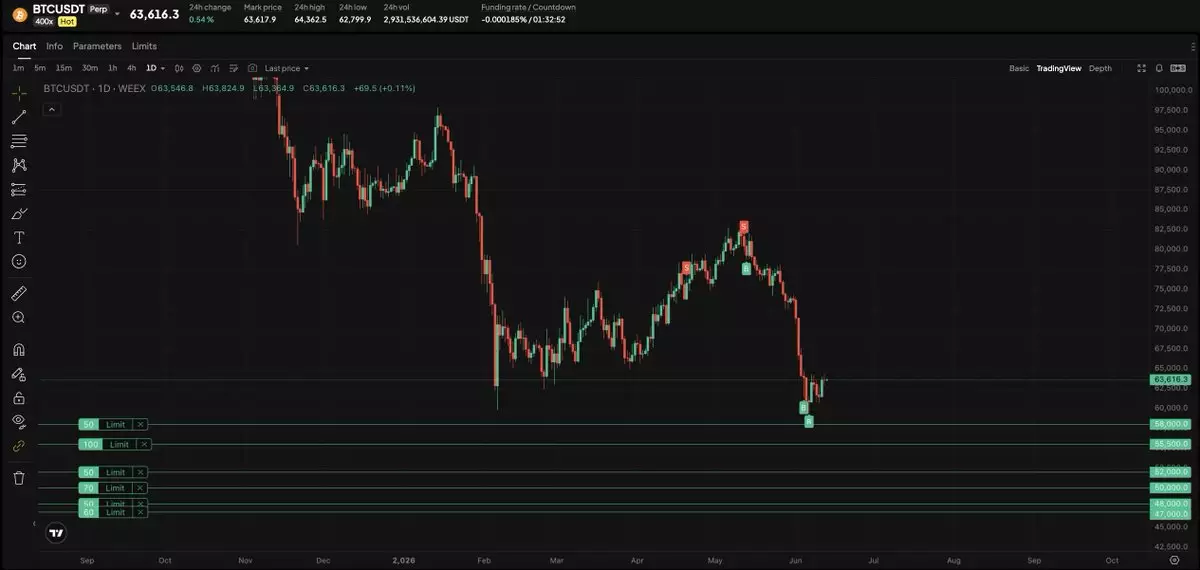This screenshot has height=570, width=1200.
Task: Open the candlestick chart type icon
Action: click(179, 68)
